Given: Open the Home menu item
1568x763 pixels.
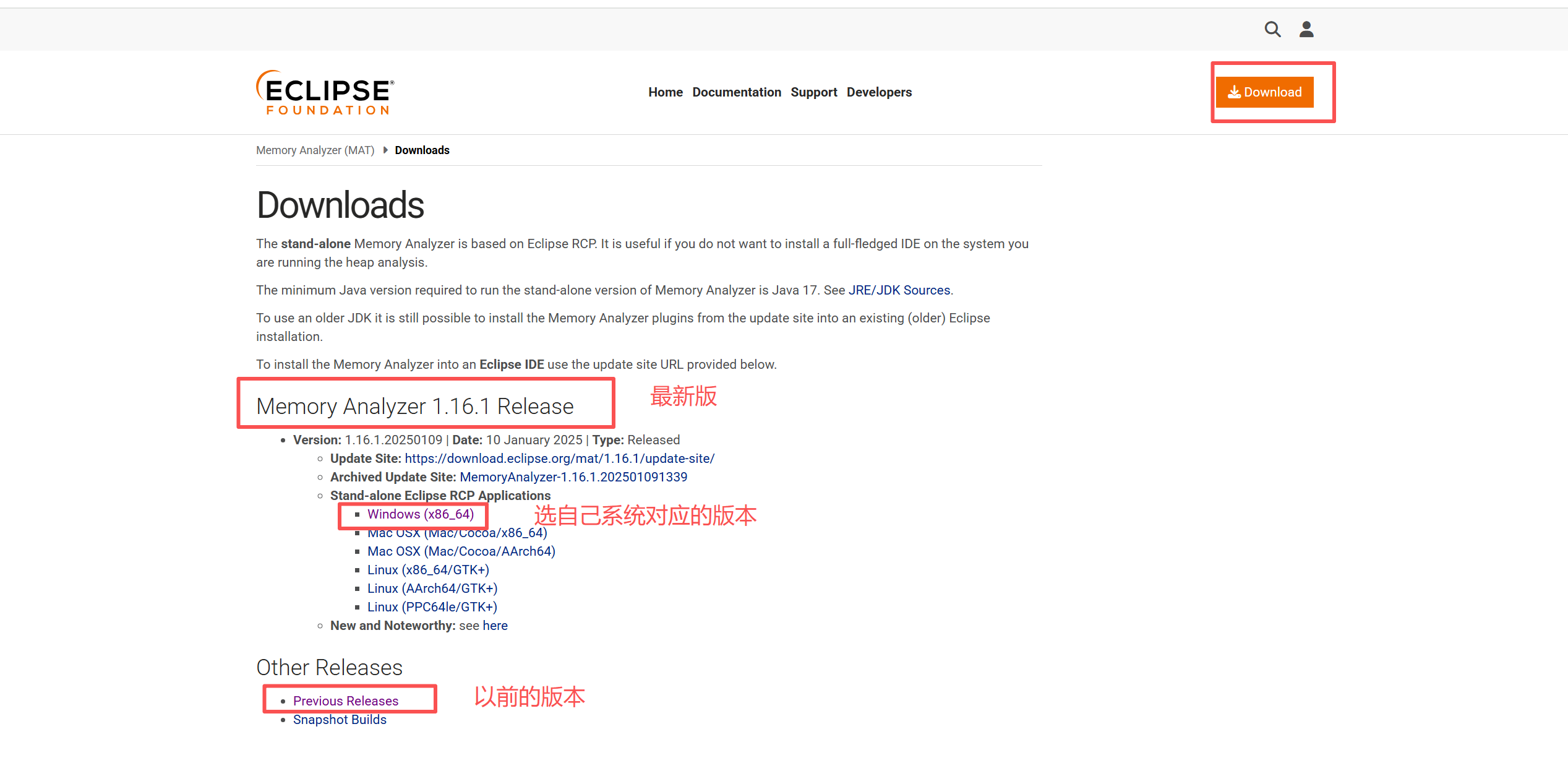Looking at the screenshot, I should click(665, 92).
